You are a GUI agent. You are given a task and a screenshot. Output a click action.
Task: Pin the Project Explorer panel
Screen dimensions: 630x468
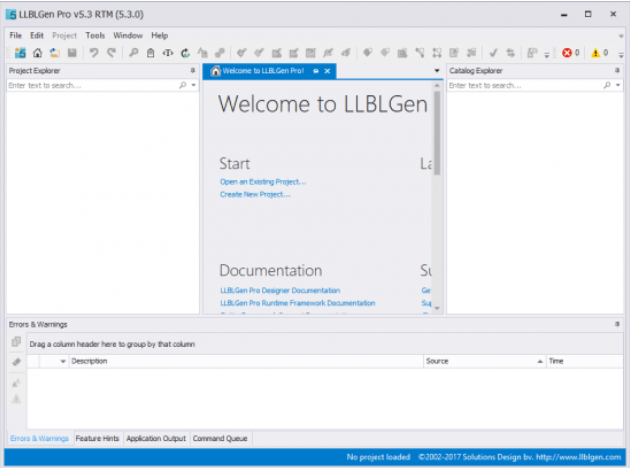pyautogui.click(x=193, y=70)
